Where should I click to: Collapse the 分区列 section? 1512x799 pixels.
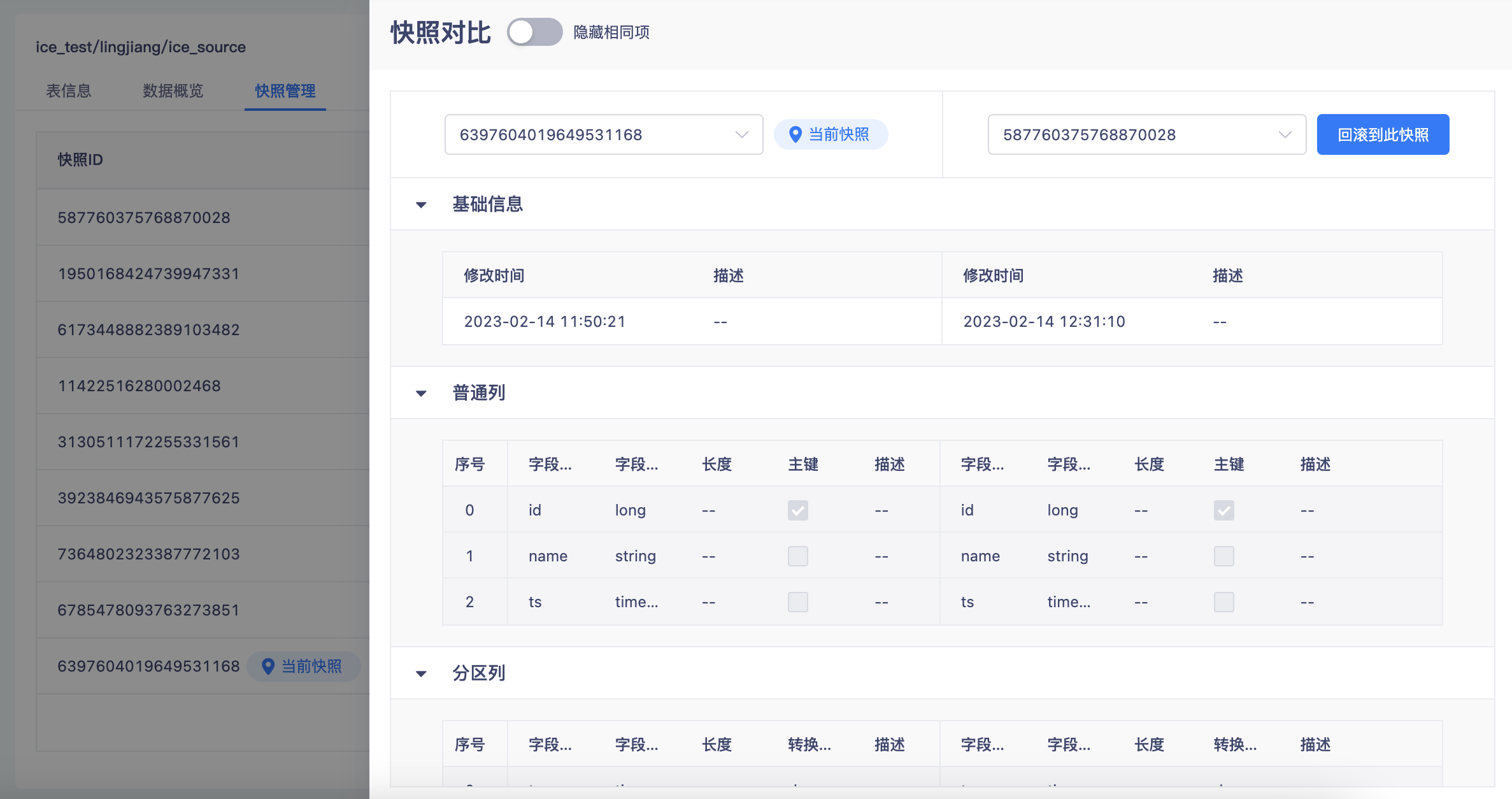tap(421, 673)
